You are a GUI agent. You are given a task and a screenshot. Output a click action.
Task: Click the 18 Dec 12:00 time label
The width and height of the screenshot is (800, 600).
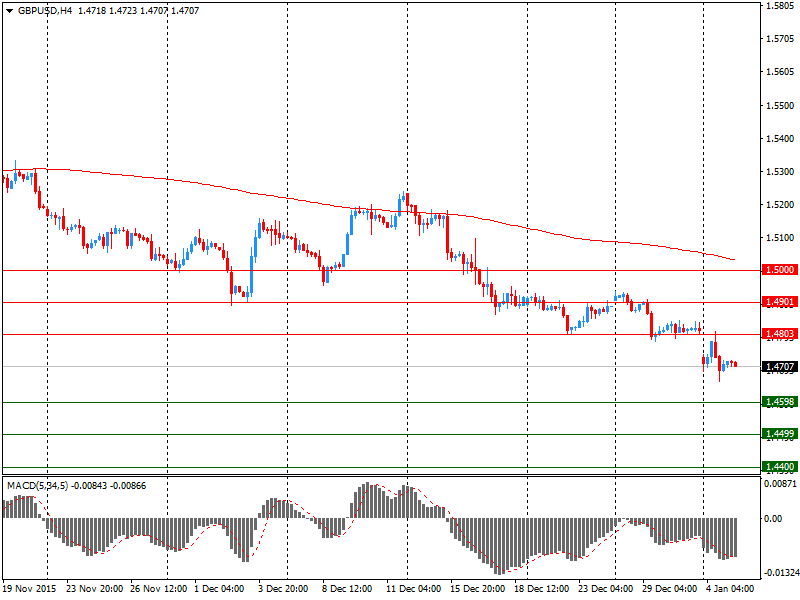click(541, 588)
